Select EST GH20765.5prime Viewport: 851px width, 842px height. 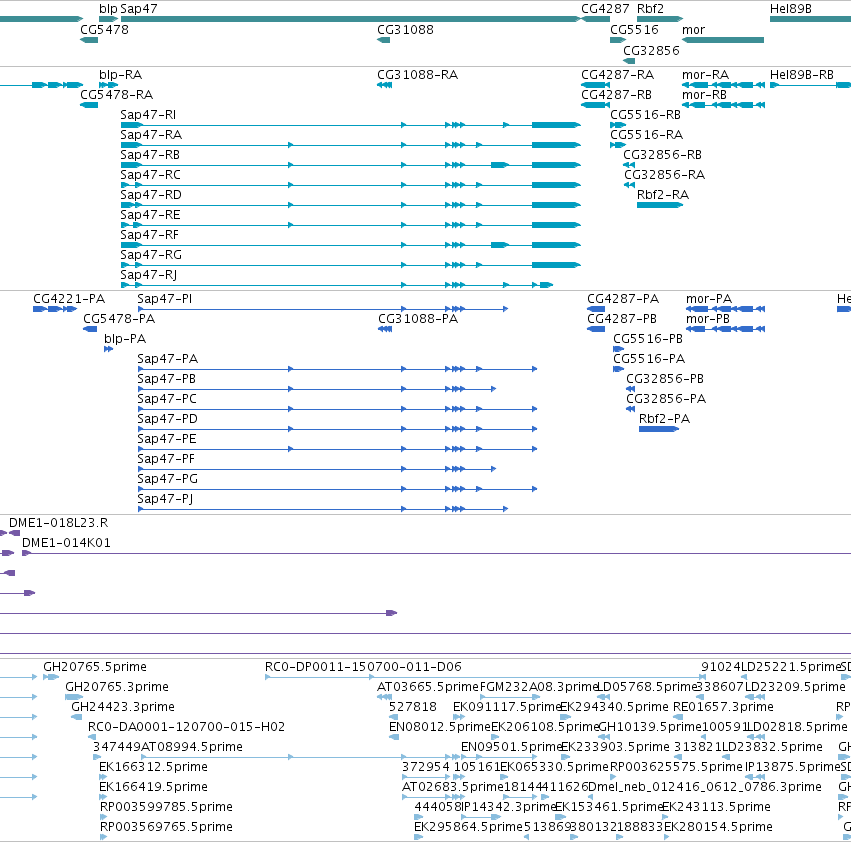coord(51,677)
